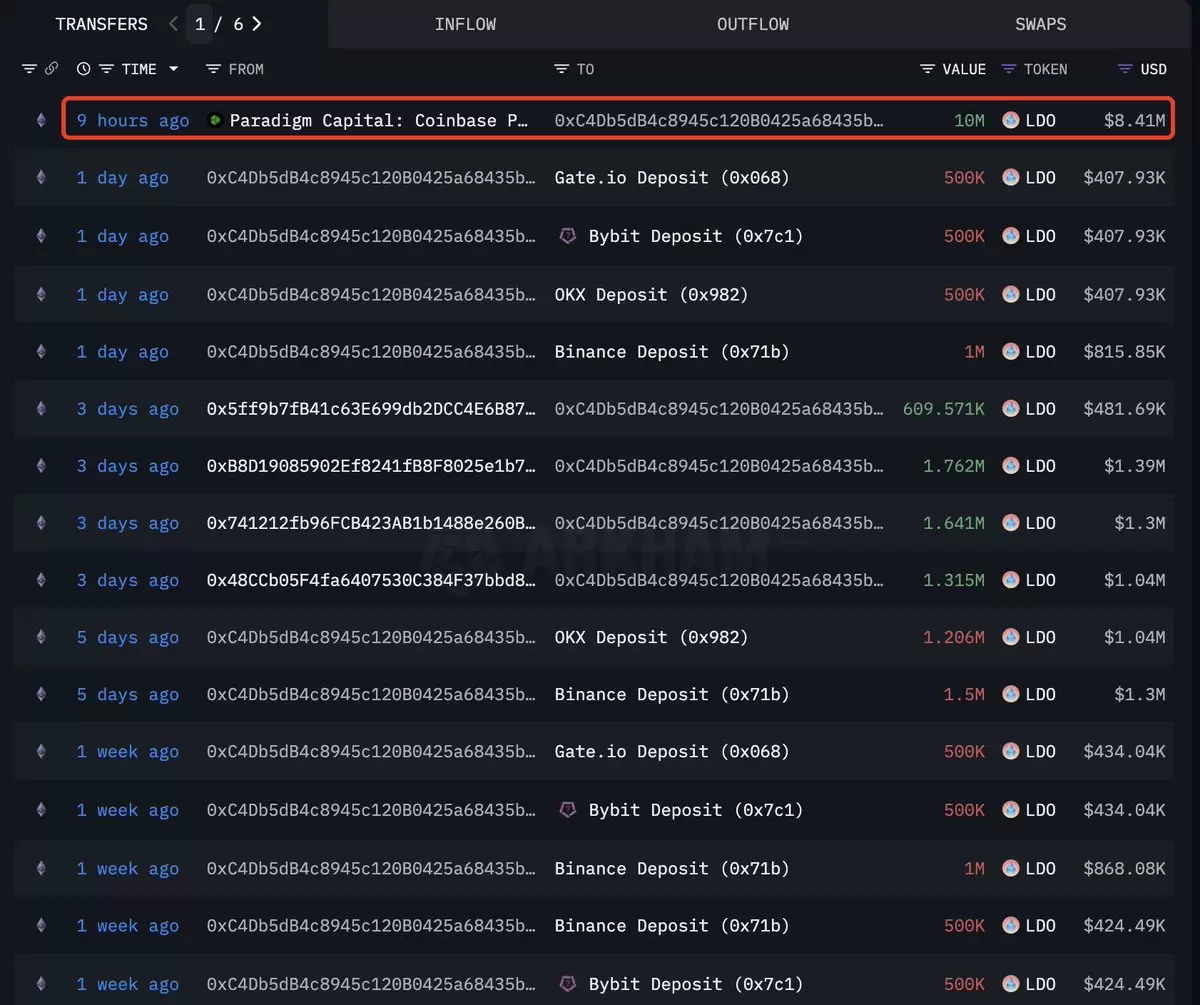This screenshot has height=1005, width=1200.
Task: Open OKX Deposit link in 1.206M row
Action: point(651,637)
